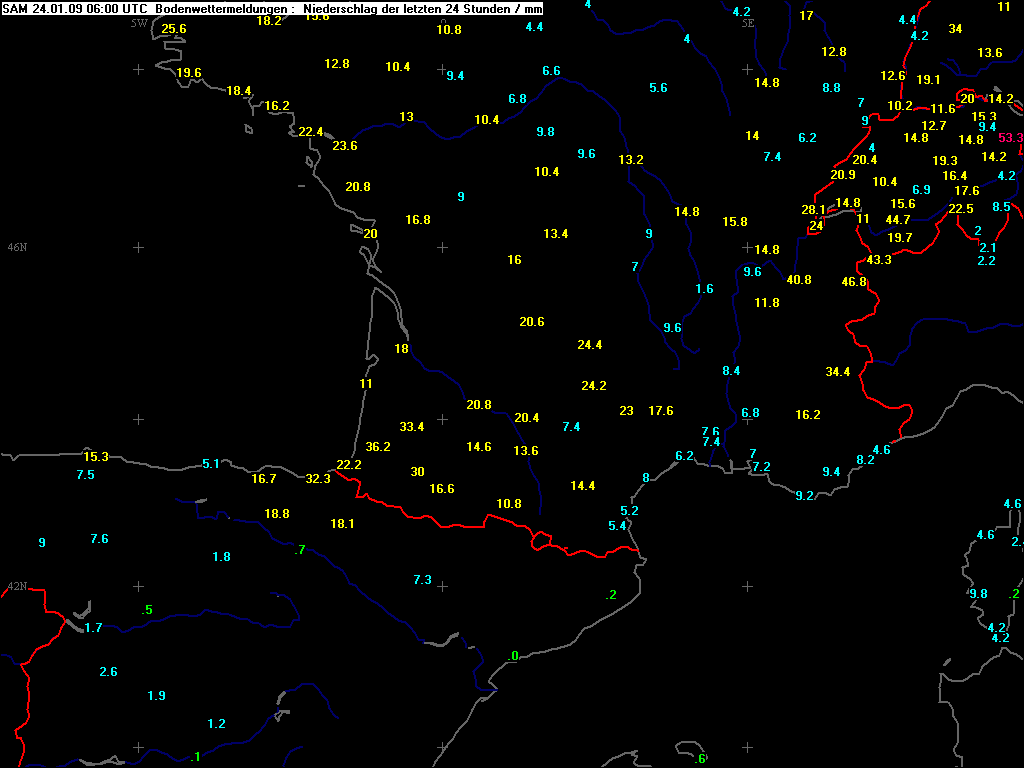Pick the yellow 36.2 station value

pos(378,447)
